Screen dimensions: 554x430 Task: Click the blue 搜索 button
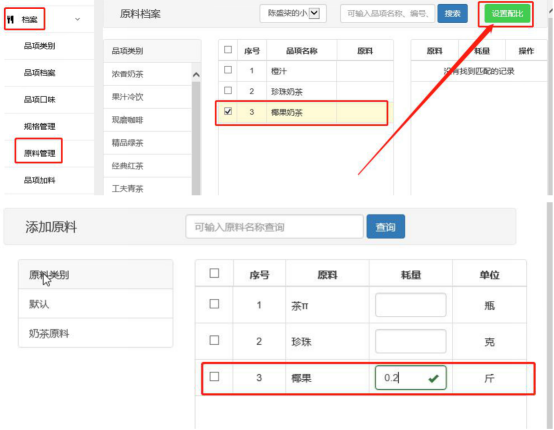point(452,14)
